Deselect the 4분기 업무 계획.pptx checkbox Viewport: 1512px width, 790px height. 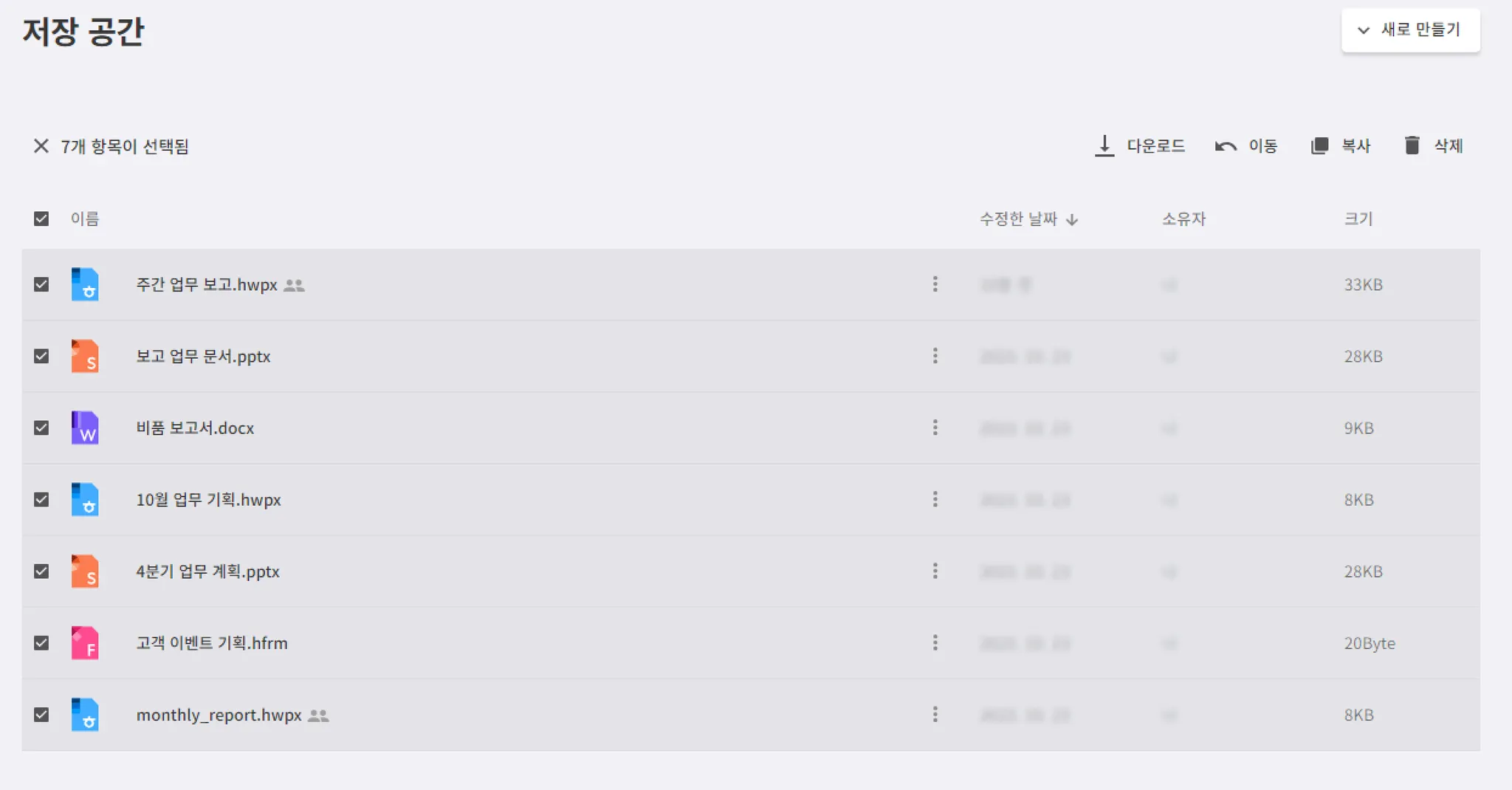tap(41, 571)
